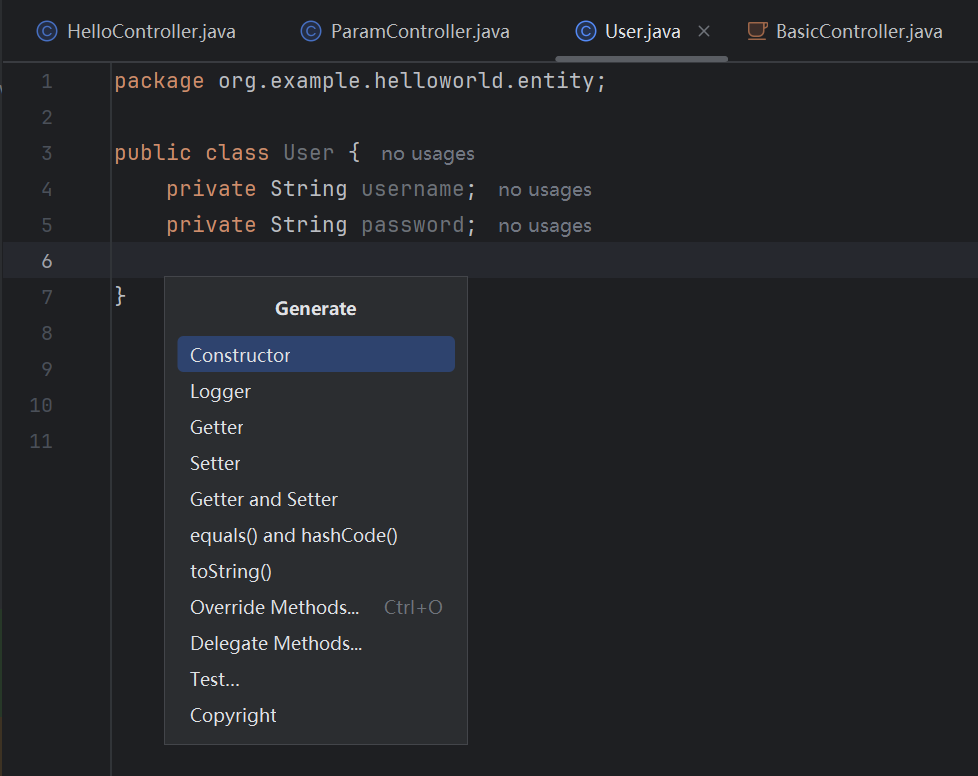Click the Copyright generate option
This screenshot has width=978, height=776.
pos(233,715)
